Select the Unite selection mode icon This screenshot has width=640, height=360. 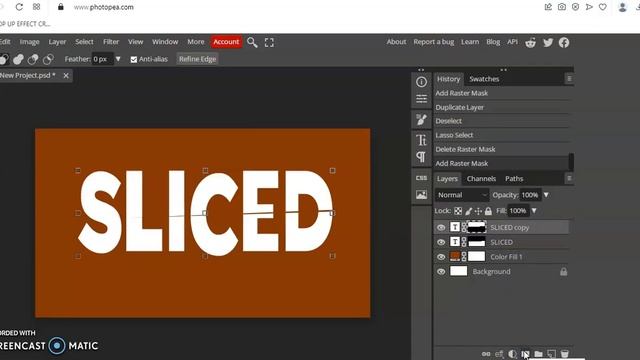18,59
